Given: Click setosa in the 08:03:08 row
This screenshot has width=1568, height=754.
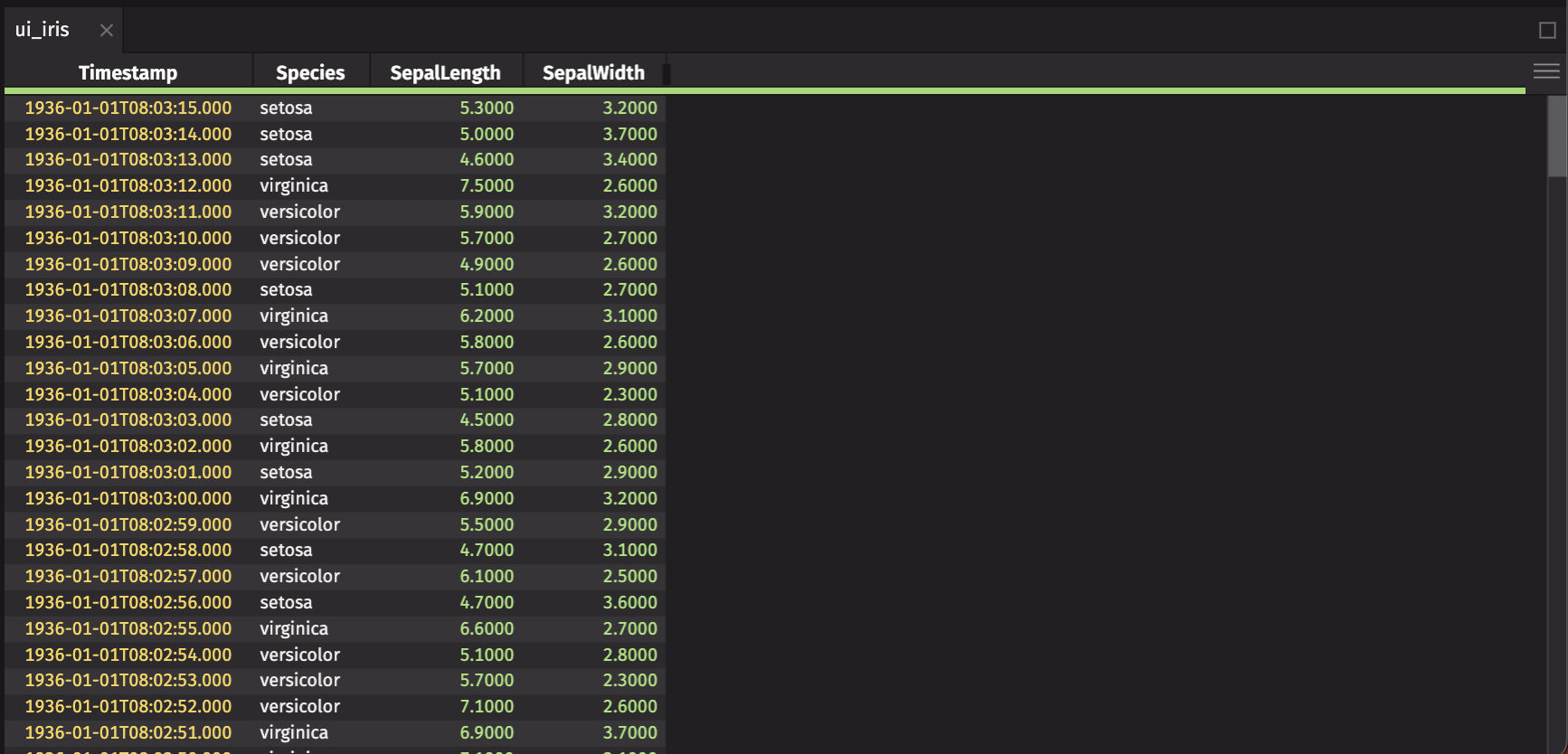Looking at the screenshot, I should [x=286, y=289].
